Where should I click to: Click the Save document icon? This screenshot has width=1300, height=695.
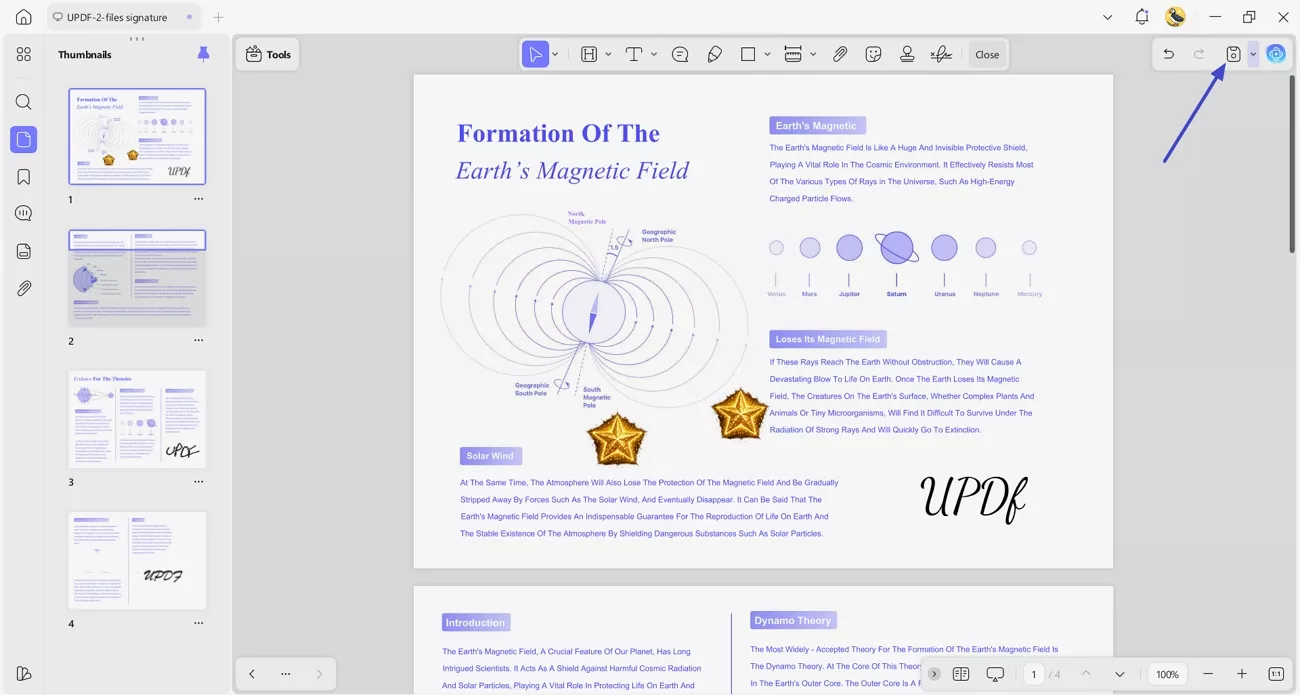[x=1233, y=54]
